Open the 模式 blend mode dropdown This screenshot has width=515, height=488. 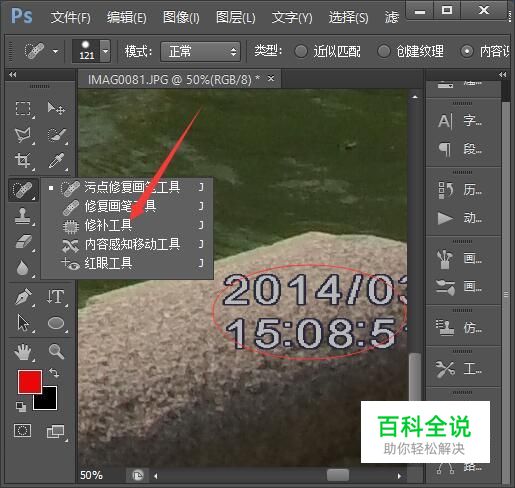pyautogui.click(x=200, y=51)
